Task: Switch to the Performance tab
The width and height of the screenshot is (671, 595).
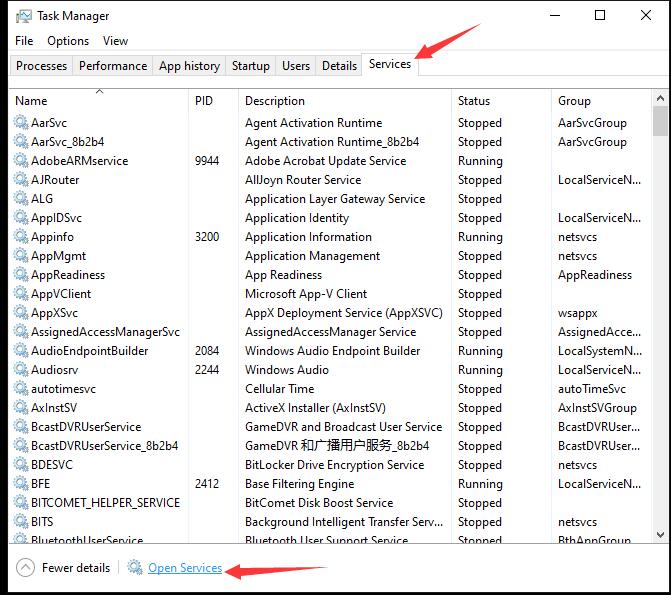Action: [113, 66]
